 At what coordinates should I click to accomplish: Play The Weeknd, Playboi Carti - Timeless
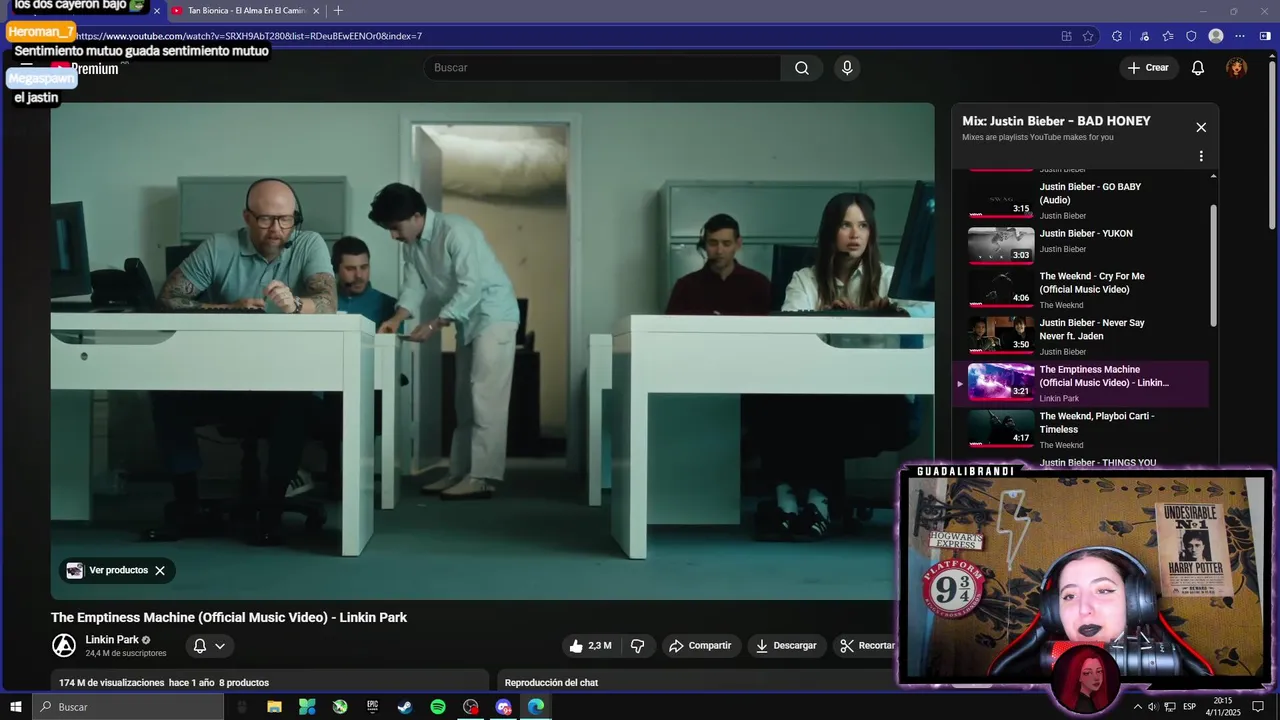click(1080, 430)
